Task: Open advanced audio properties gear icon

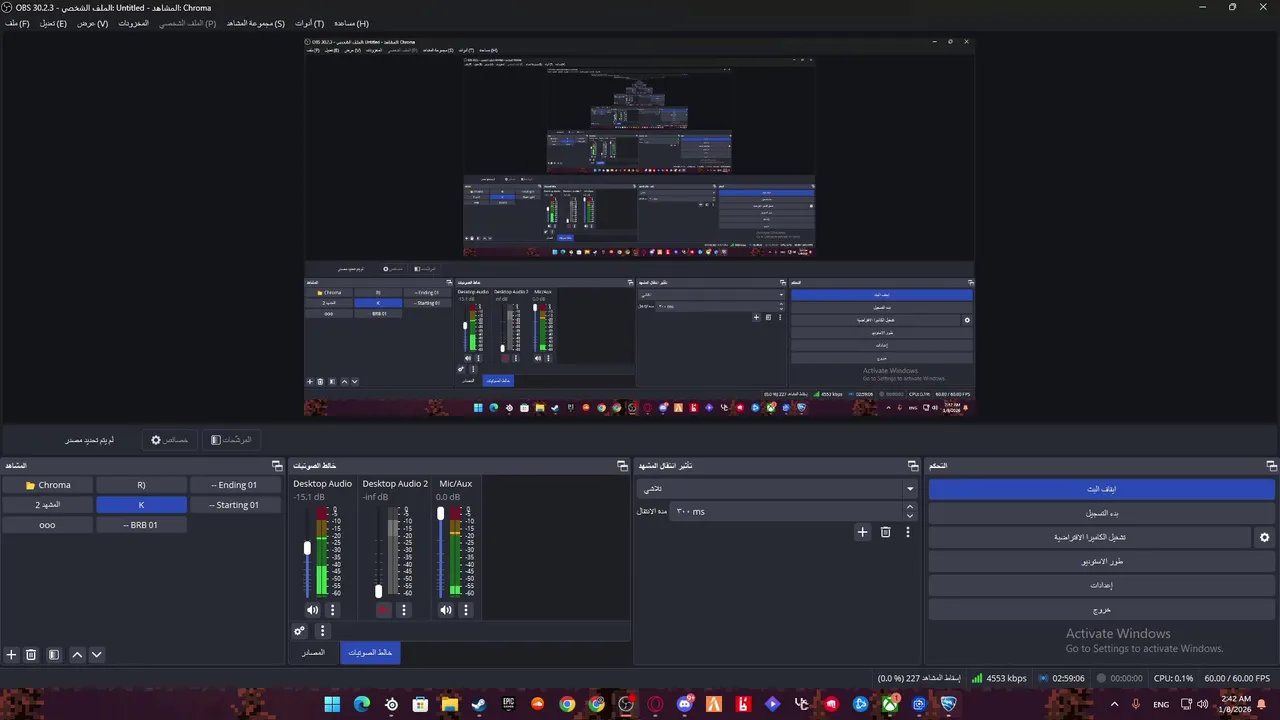Action: 299,631
